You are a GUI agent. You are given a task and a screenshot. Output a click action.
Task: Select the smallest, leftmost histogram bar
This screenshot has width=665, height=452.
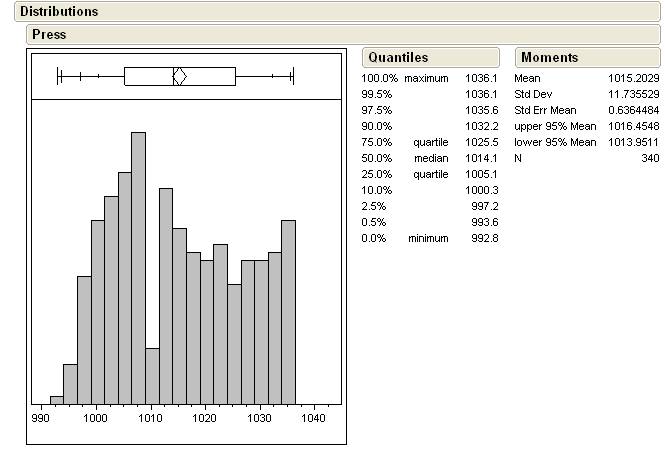pos(57,399)
